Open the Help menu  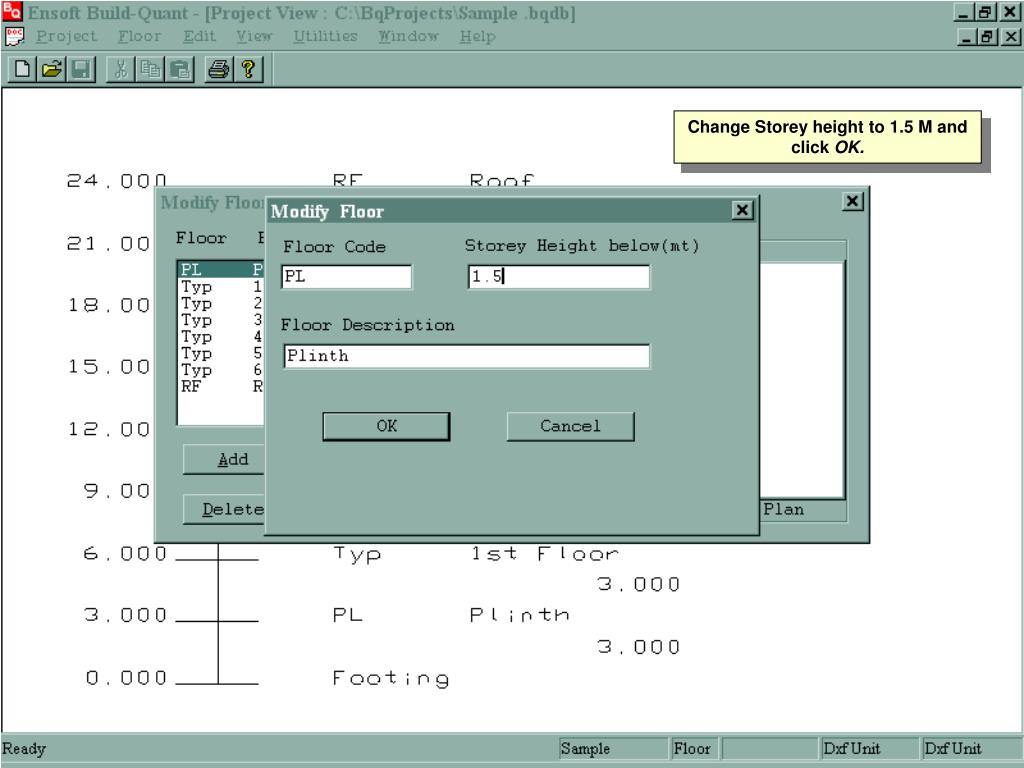coord(477,37)
